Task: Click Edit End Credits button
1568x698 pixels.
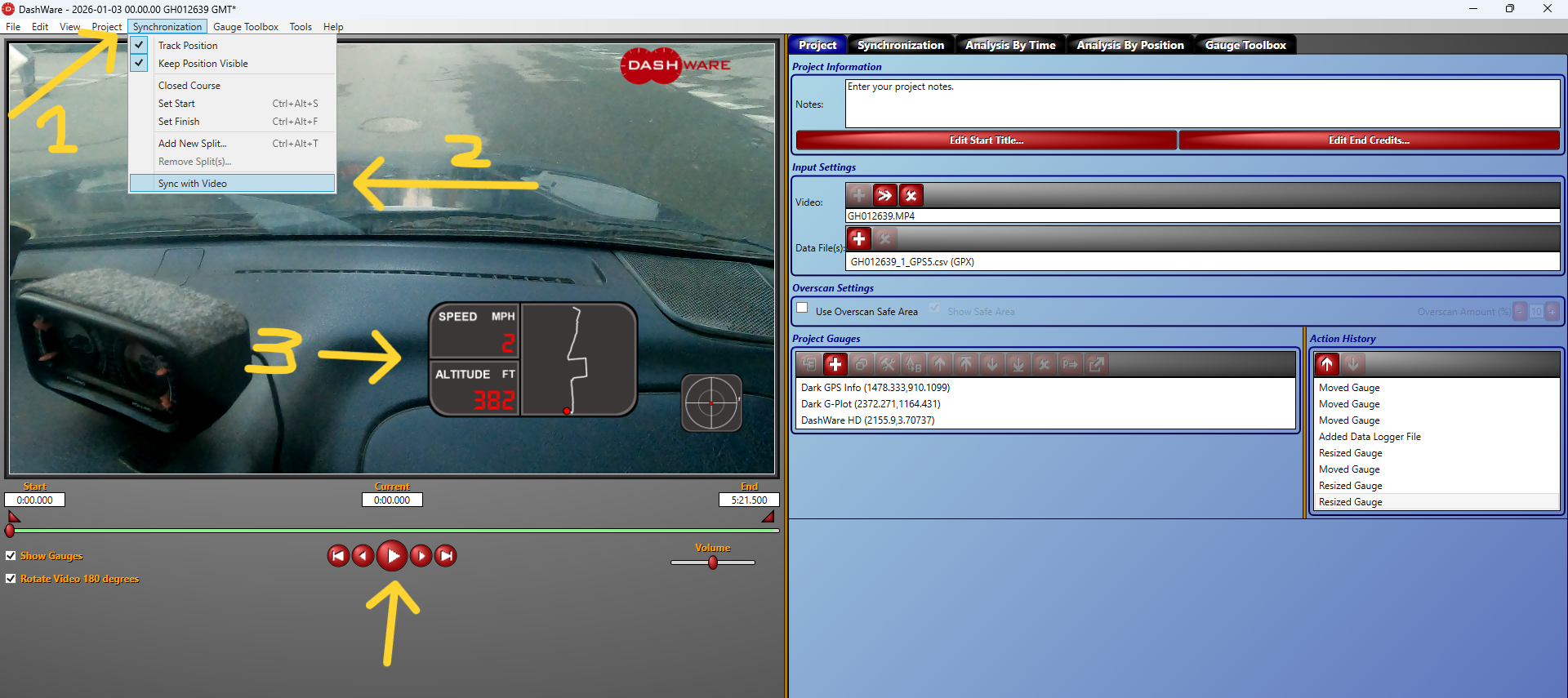Action: (1369, 140)
